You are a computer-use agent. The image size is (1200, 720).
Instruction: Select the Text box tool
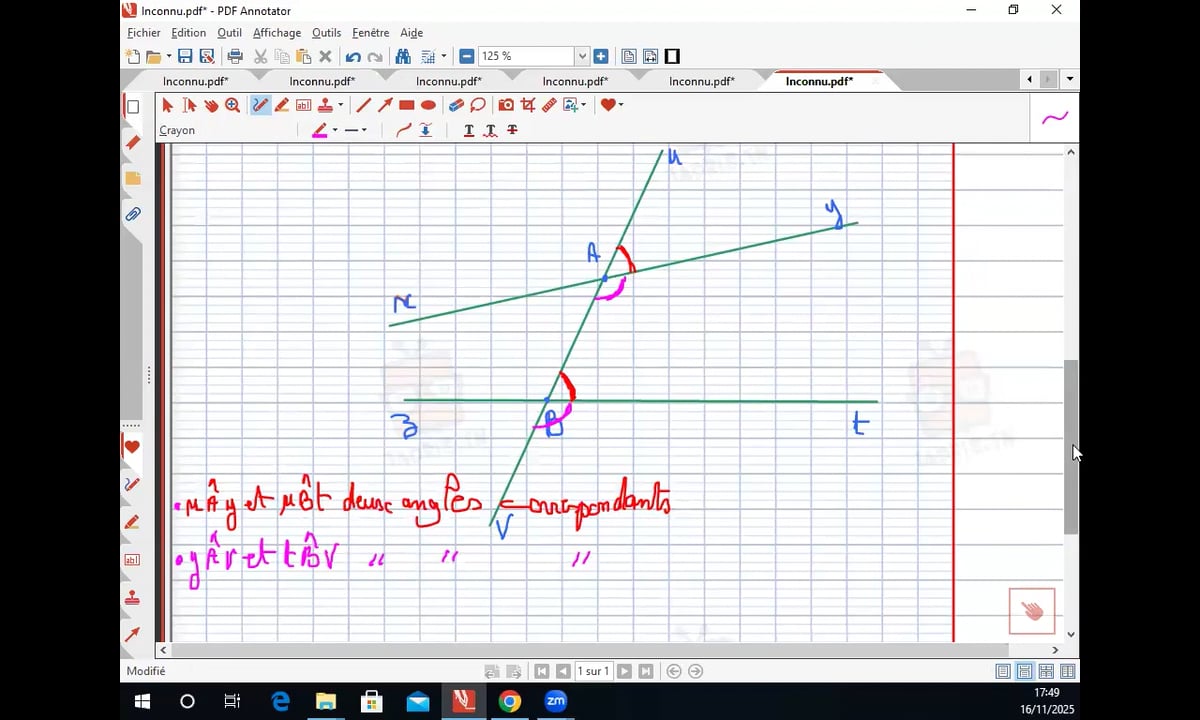(304, 105)
